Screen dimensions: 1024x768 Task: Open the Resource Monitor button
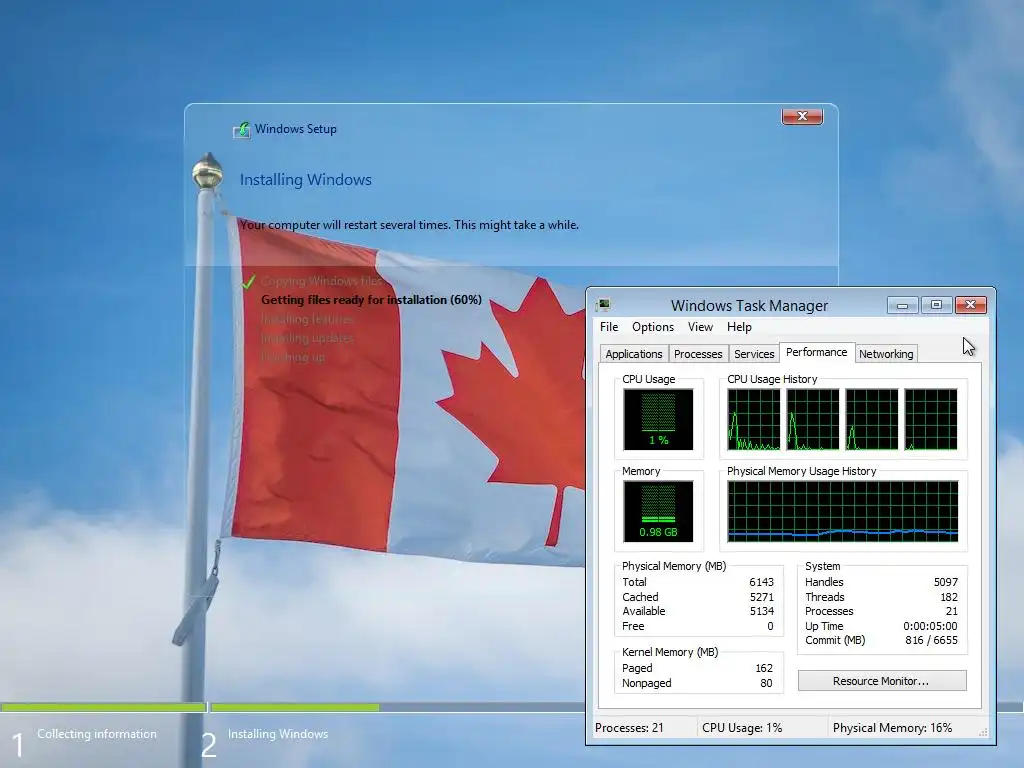point(882,680)
